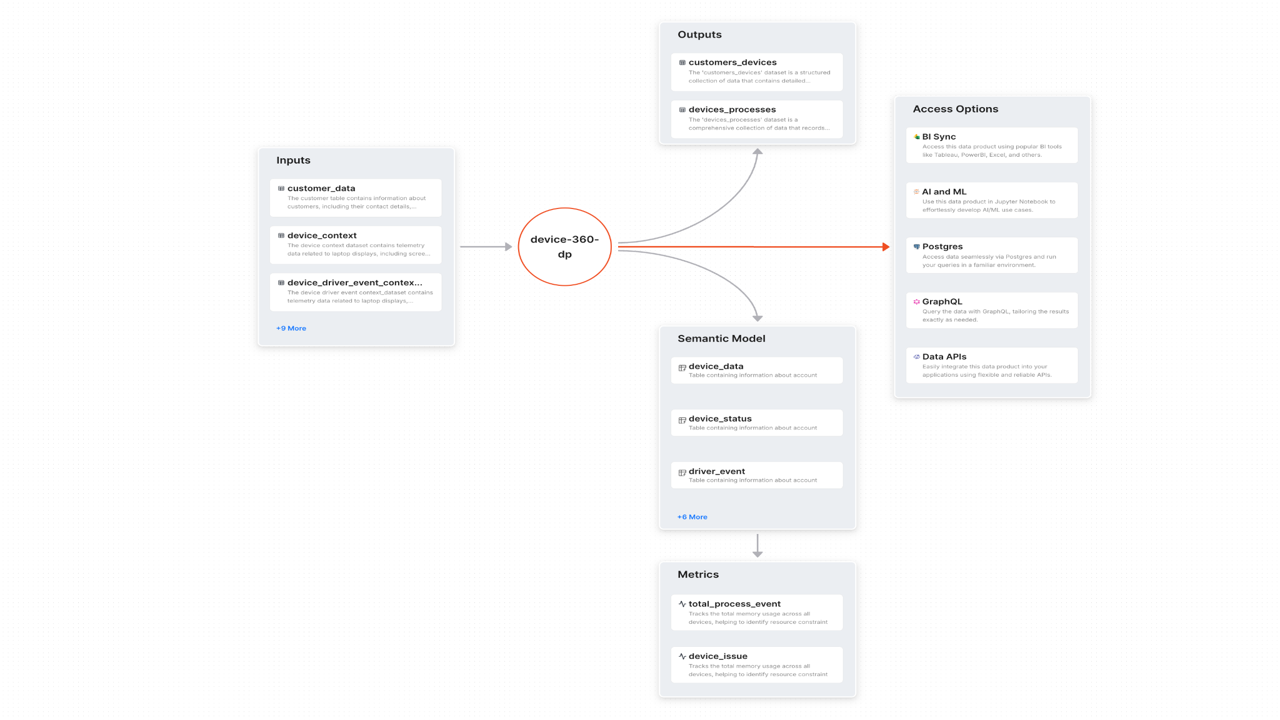This screenshot has width=1280, height=720.
Task: Click the total_process_event metric icon
Action: [682, 604]
